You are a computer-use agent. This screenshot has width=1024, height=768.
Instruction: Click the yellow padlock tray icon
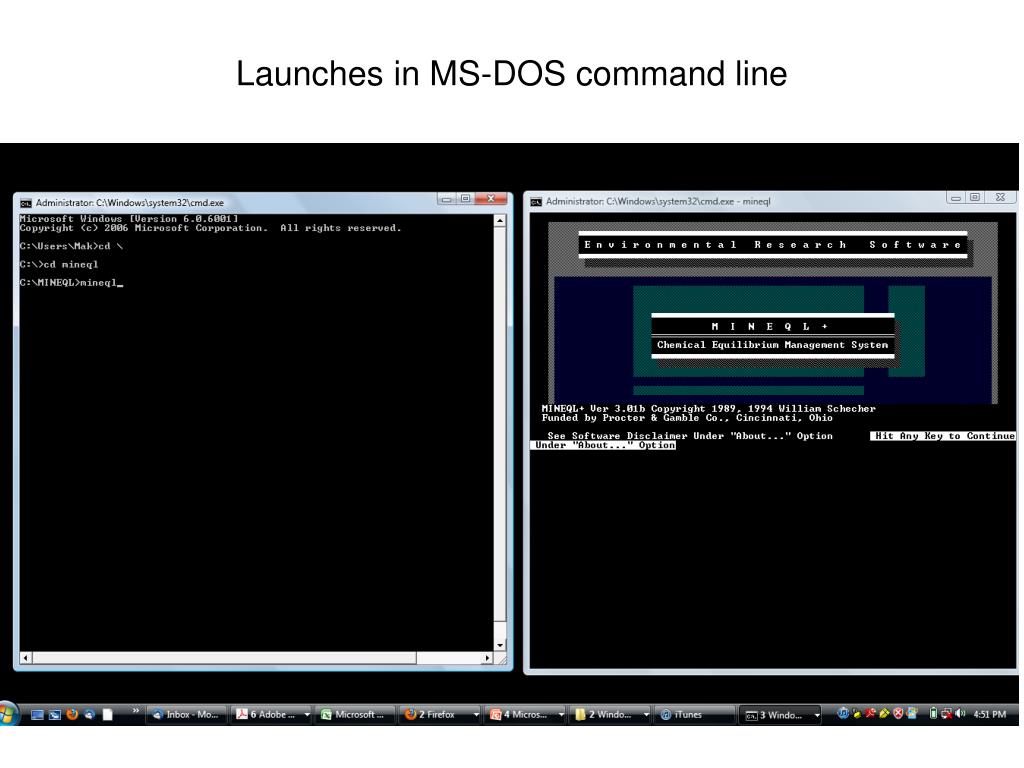tap(856, 713)
